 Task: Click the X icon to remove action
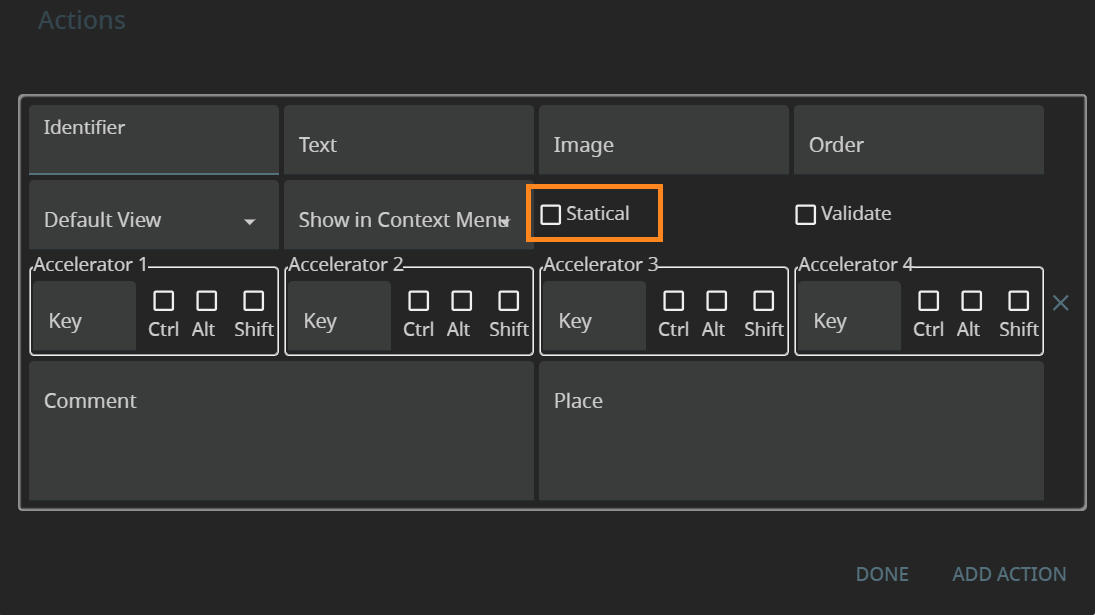click(x=1060, y=303)
